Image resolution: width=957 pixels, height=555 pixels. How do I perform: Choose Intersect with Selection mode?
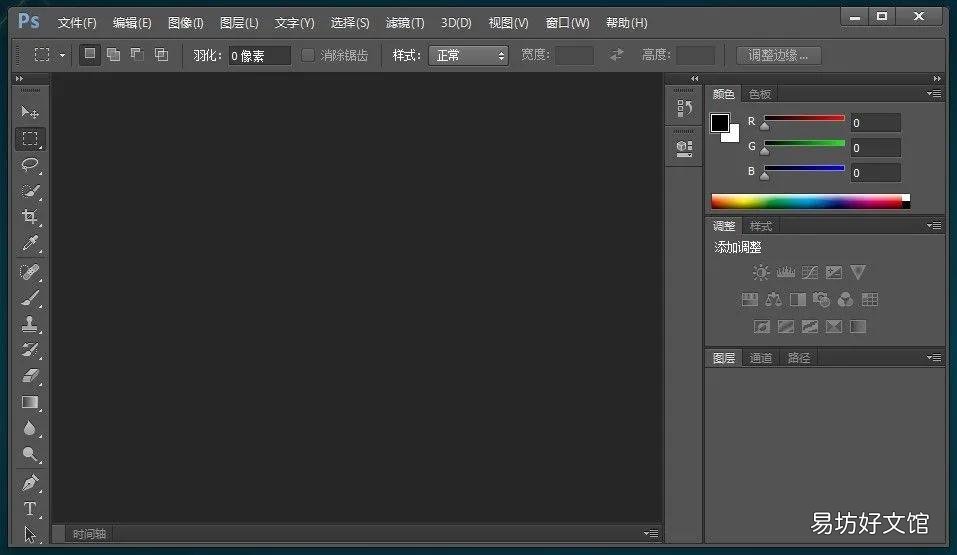tap(161, 55)
